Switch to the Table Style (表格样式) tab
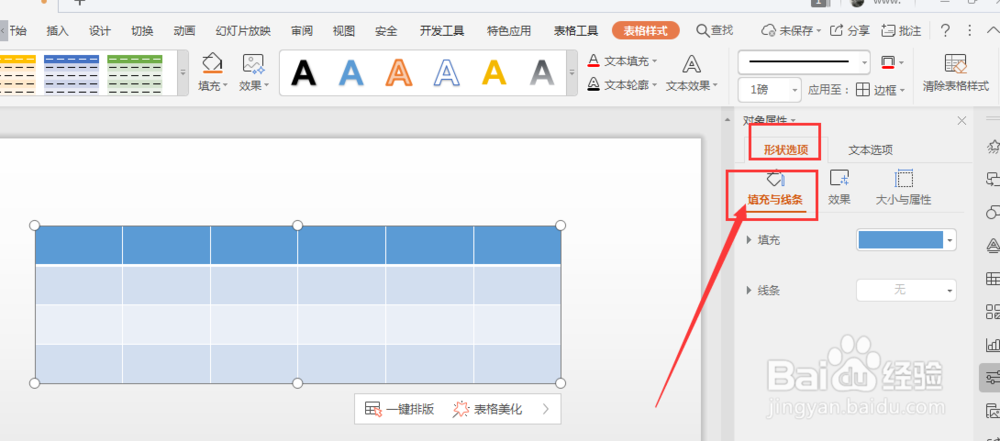Screen dimensions: 1000x441 (x=645, y=31)
